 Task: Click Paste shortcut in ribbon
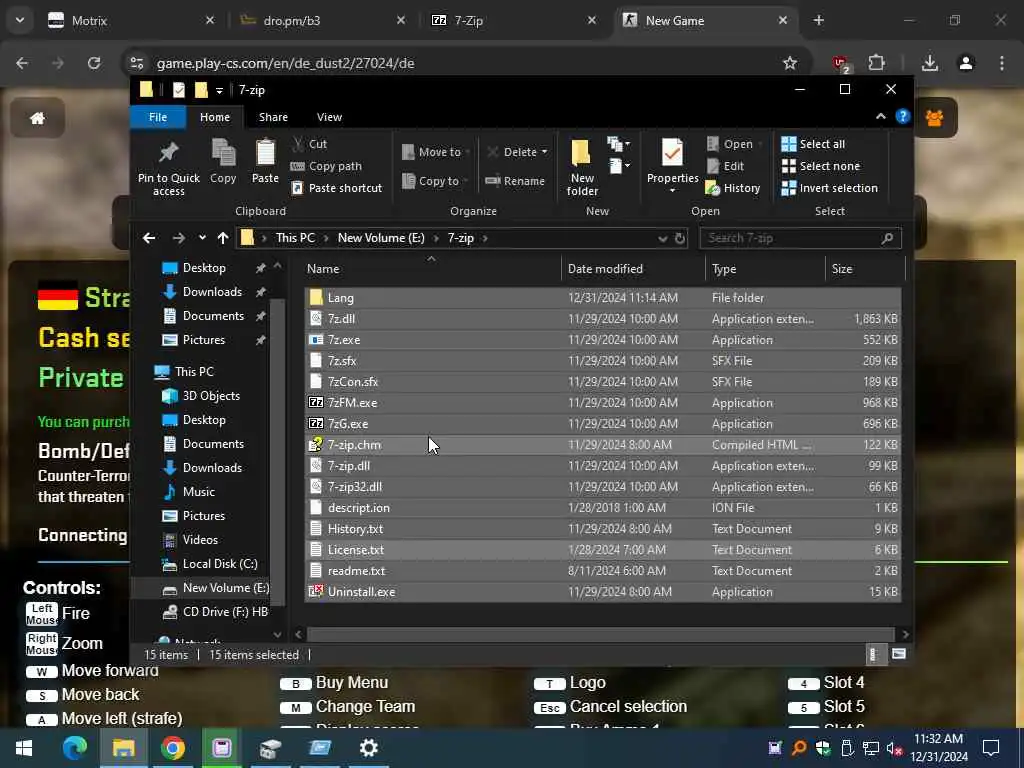pos(336,188)
